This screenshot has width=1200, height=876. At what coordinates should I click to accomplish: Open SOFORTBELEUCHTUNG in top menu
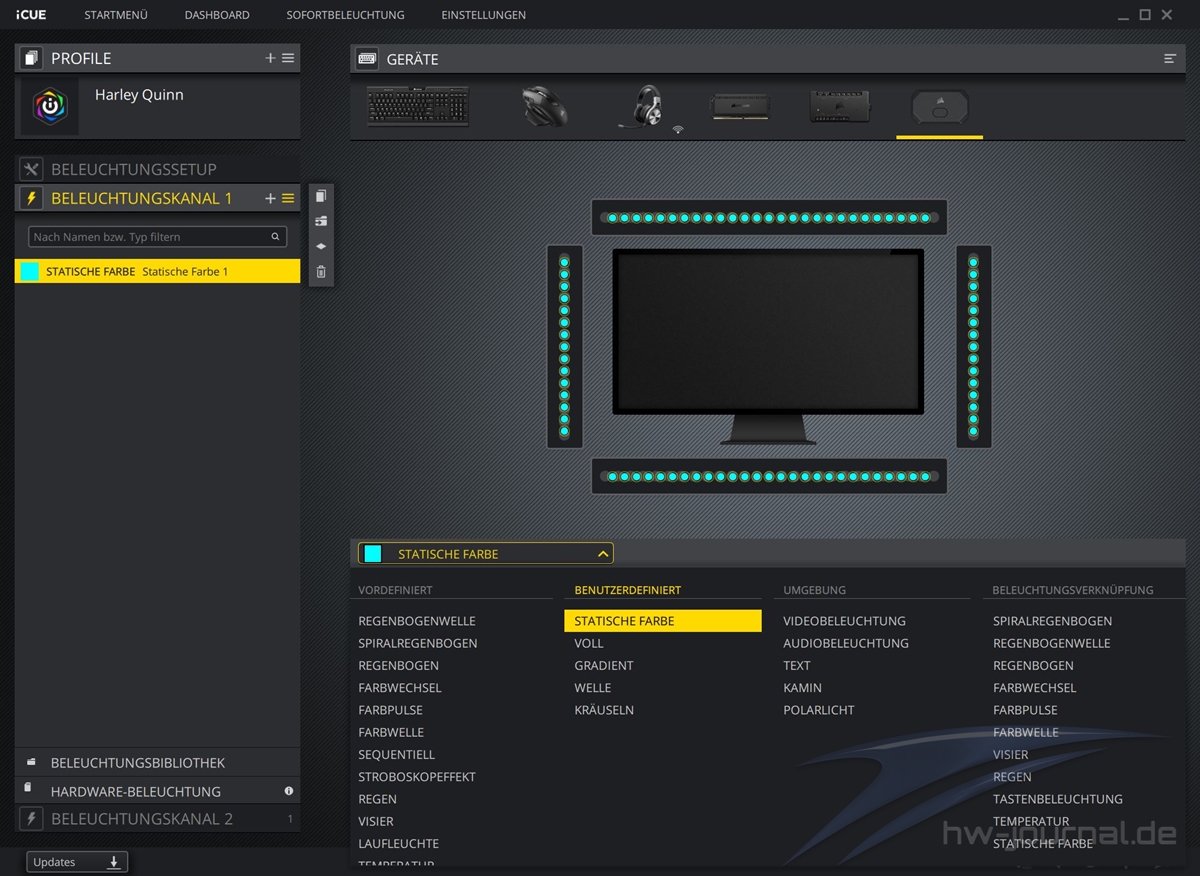pyautogui.click(x=346, y=15)
